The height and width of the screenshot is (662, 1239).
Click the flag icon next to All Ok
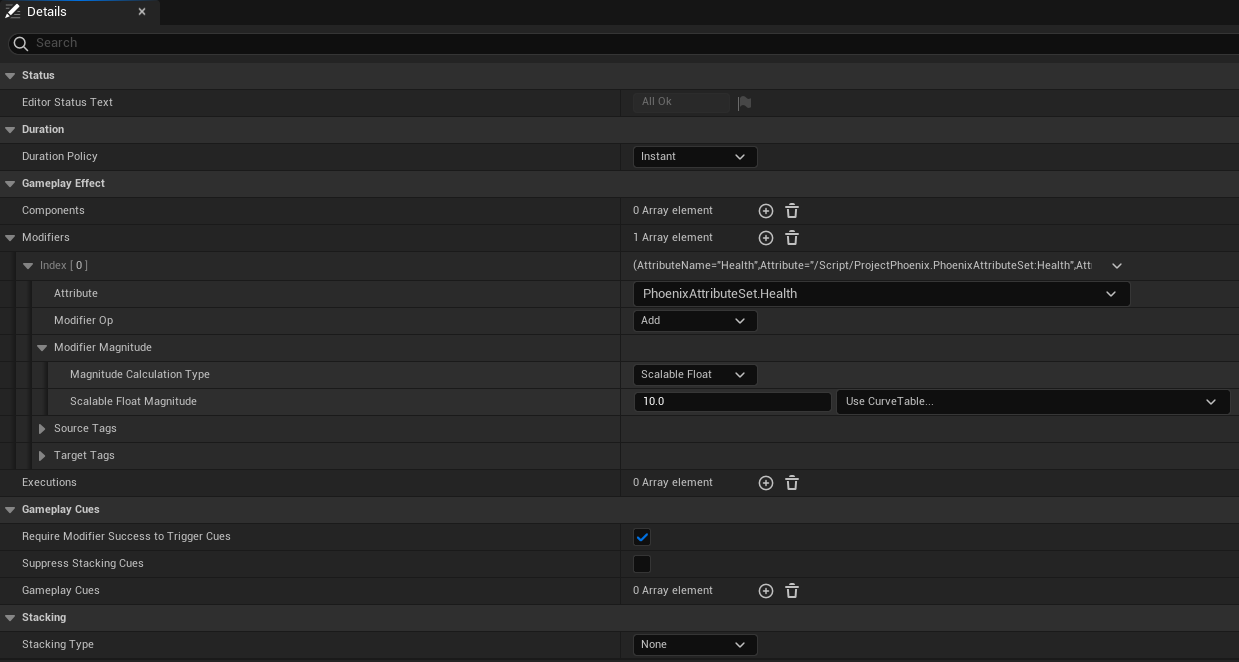[x=744, y=102]
